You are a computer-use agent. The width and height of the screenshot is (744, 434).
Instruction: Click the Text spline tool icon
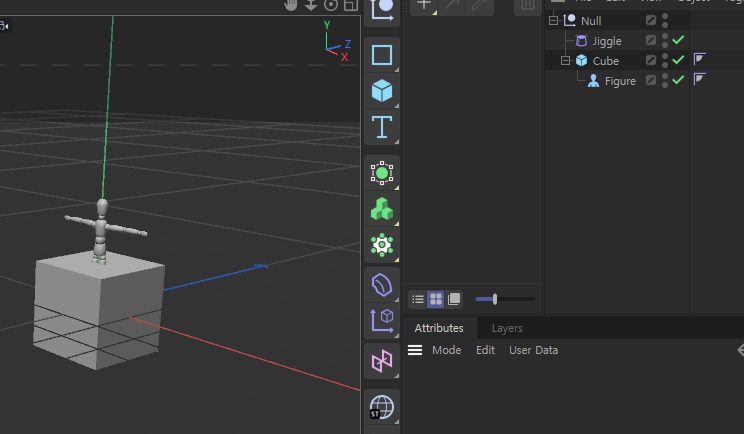click(x=382, y=127)
